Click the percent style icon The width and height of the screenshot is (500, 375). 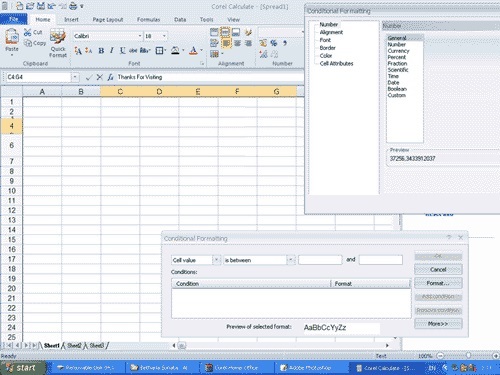pyautogui.click(x=274, y=43)
